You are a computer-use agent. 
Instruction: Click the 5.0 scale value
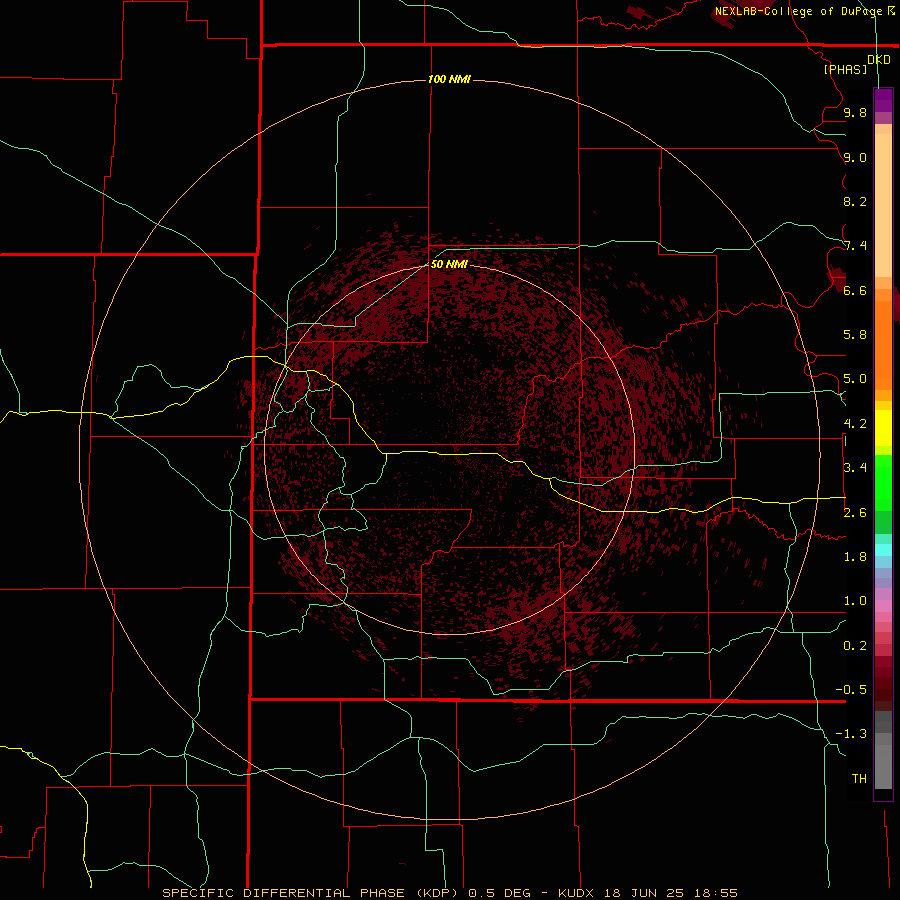point(855,379)
